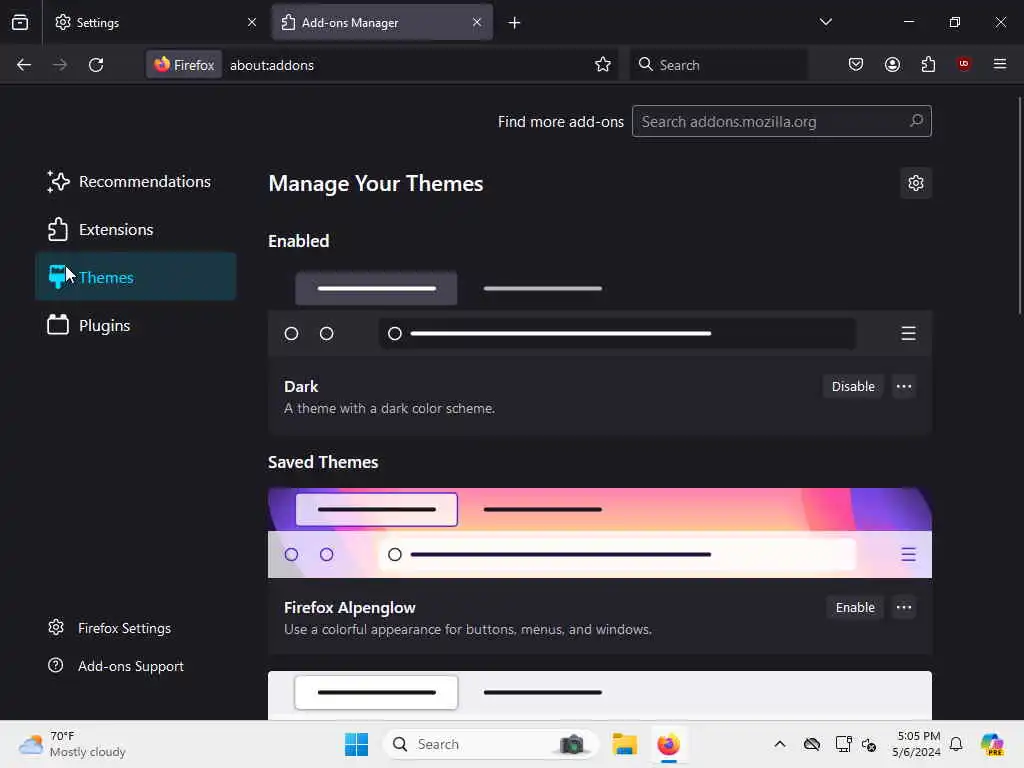Image resolution: width=1024 pixels, height=768 pixels.
Task: Open more options for Dark theme
Action: [x=904, y=387]
